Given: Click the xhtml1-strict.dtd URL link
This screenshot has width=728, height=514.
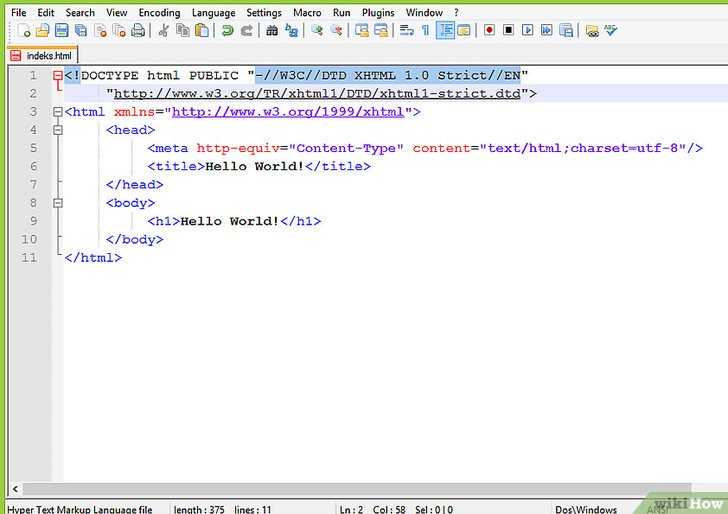Looking at the screenshot, I should pyautogui.click(x=317, y=94).
